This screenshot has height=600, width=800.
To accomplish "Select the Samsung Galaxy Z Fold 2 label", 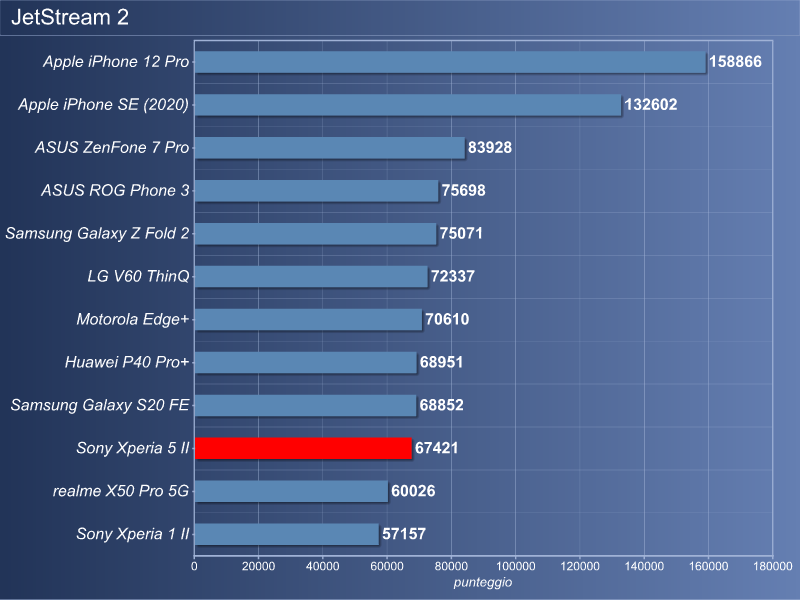I will [x=97, y=233].
